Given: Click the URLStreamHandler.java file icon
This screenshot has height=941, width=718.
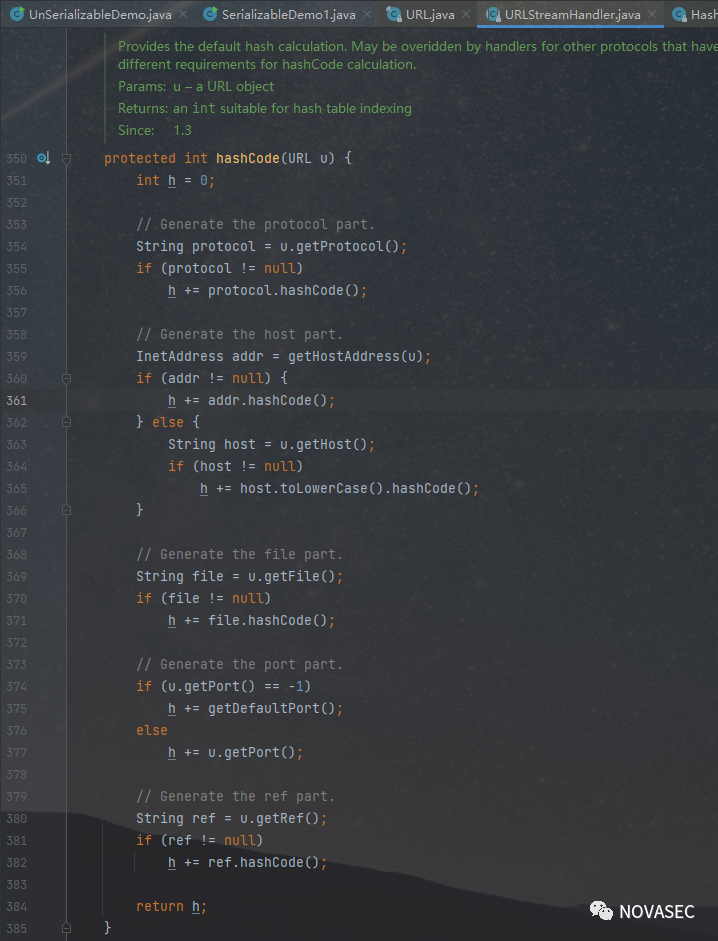Looking at the screenshot, I should pyautogui.click(x=493, y=14).
